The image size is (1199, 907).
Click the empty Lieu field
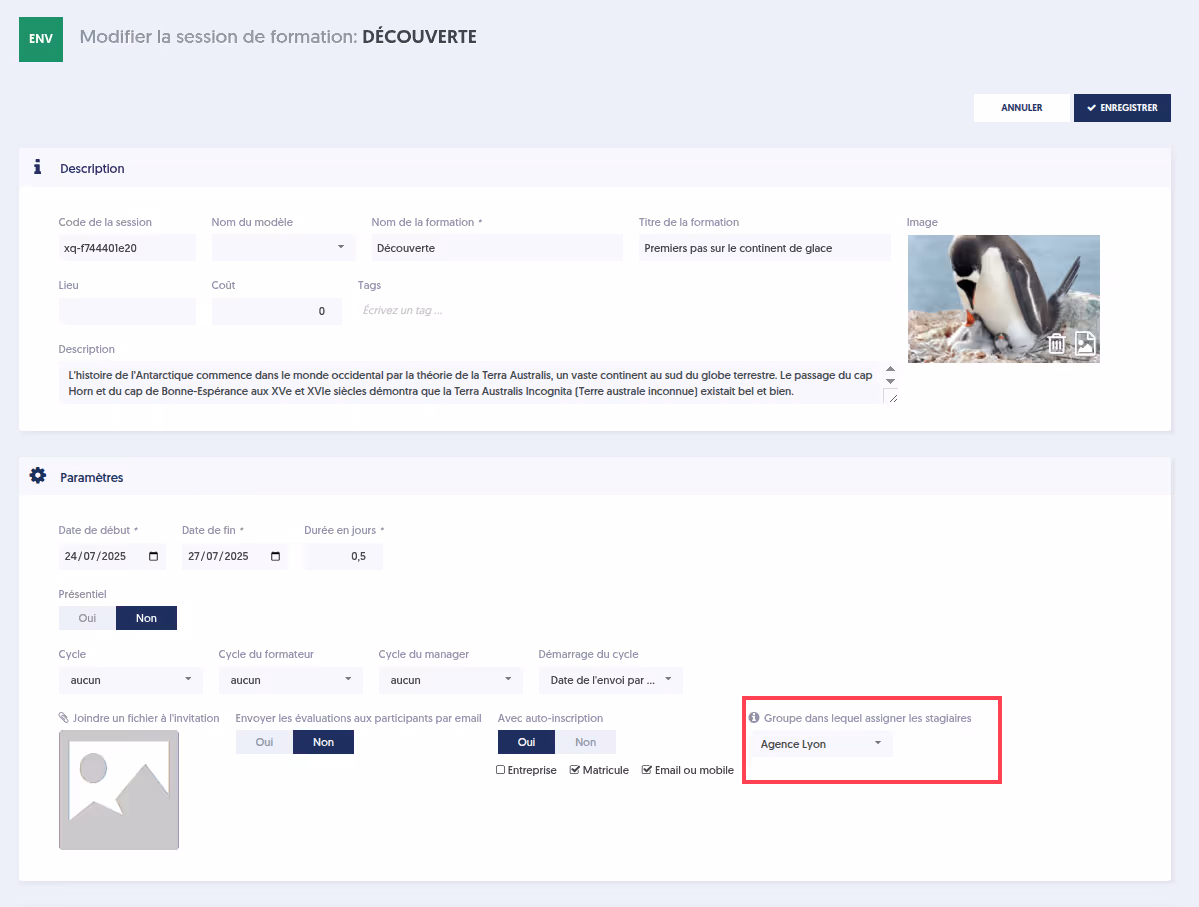[x=127, y=311]
